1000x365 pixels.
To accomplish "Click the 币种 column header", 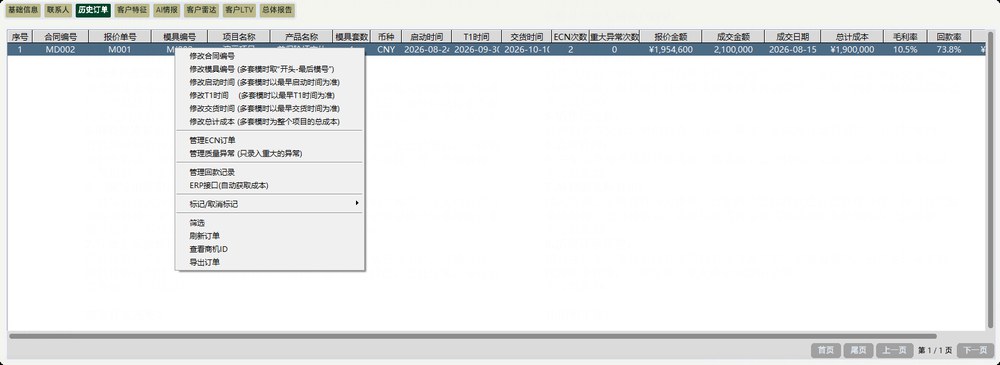I will pos(386,37).
